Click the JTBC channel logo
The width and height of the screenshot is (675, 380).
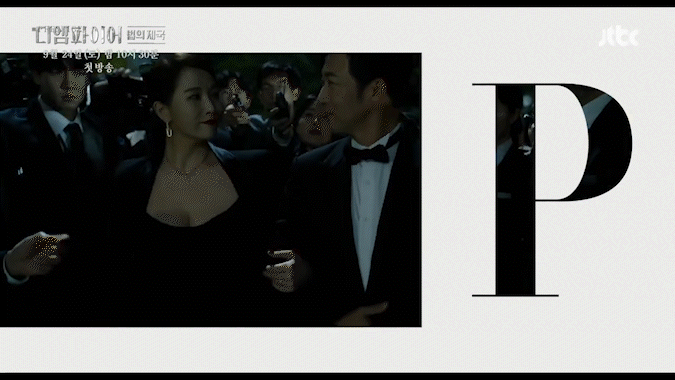pos(618,37)
